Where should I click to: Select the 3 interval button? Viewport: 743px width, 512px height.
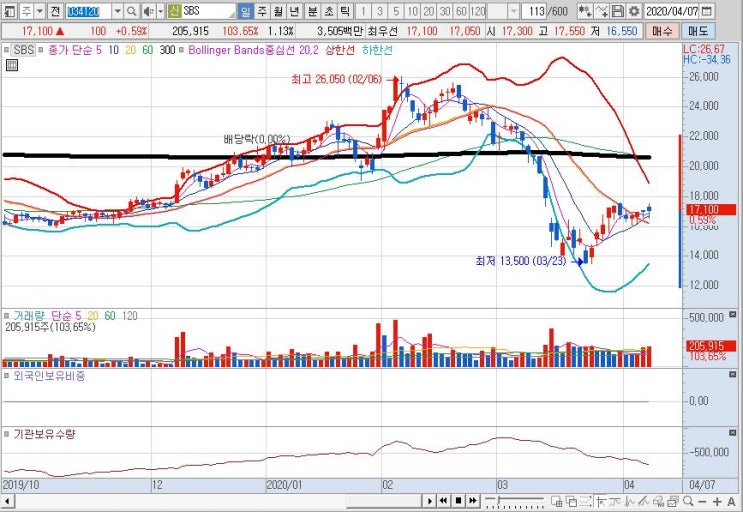pos(380,10)
